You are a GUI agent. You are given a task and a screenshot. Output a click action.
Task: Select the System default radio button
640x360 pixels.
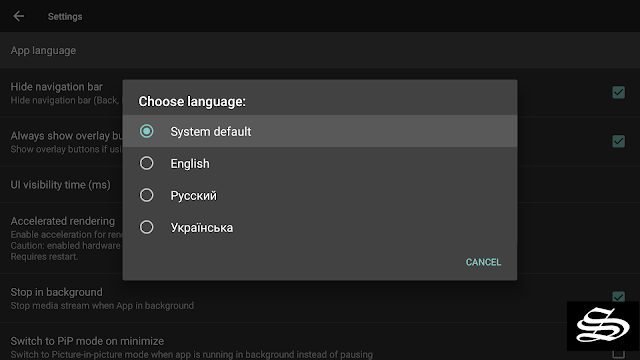click(147, 131)
